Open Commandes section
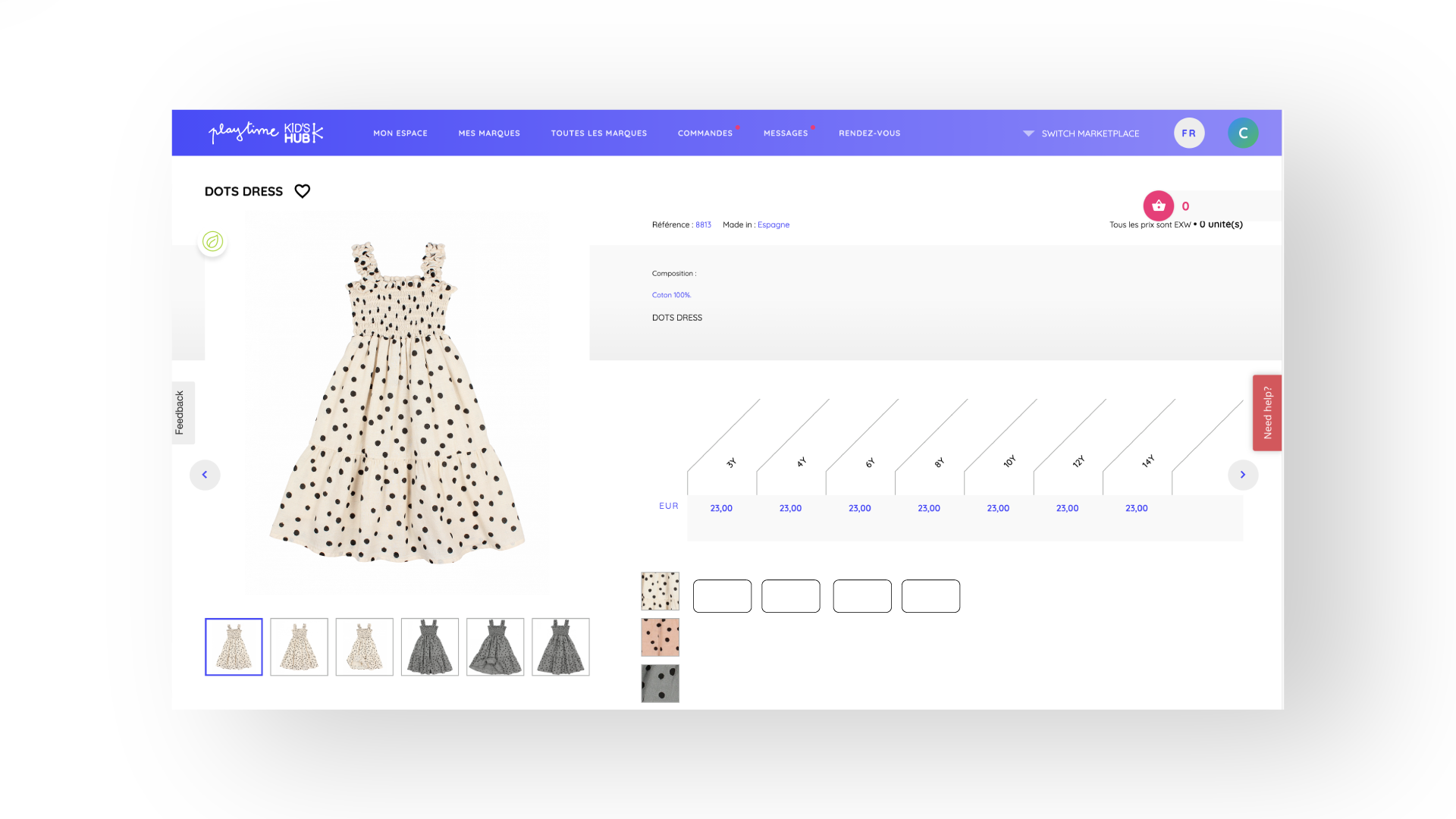Screen dimensions: 1456x819 705,133
